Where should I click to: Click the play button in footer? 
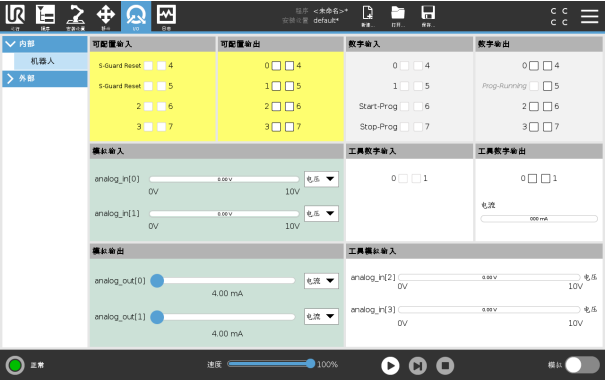(x=390, y=366)
